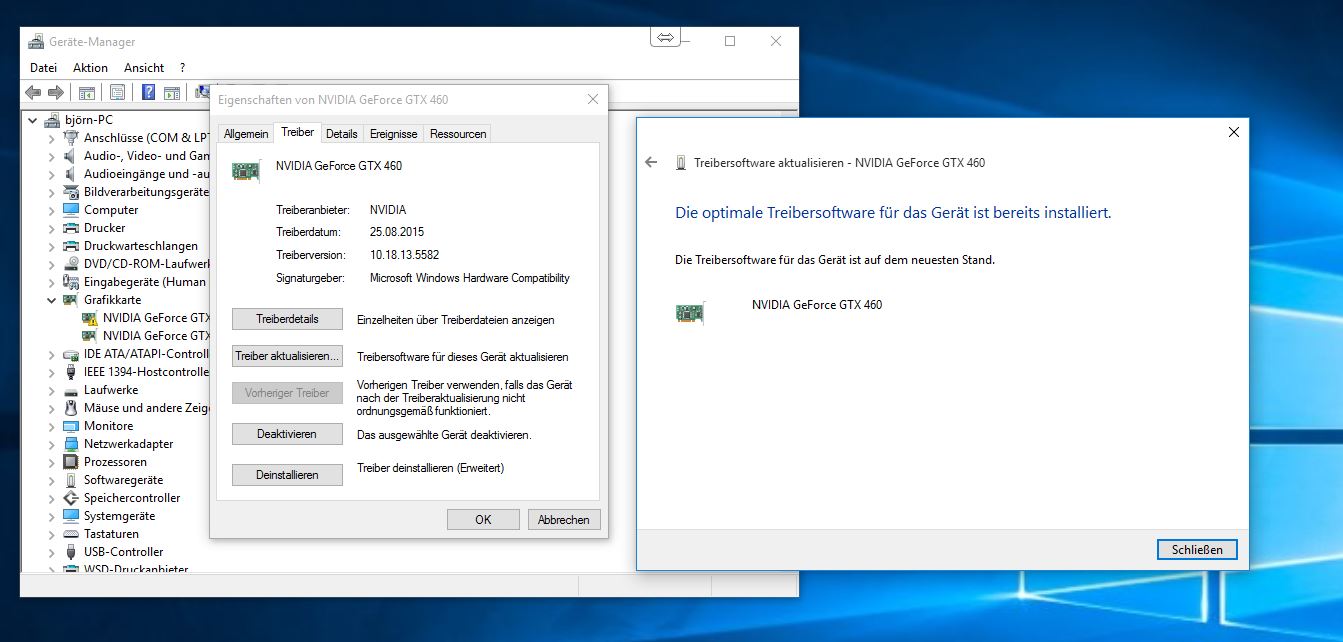The width and height of the screenshot is (1343, 642).
Task: Switch to the Allgemein tab
Action: [x=246, y=134]
